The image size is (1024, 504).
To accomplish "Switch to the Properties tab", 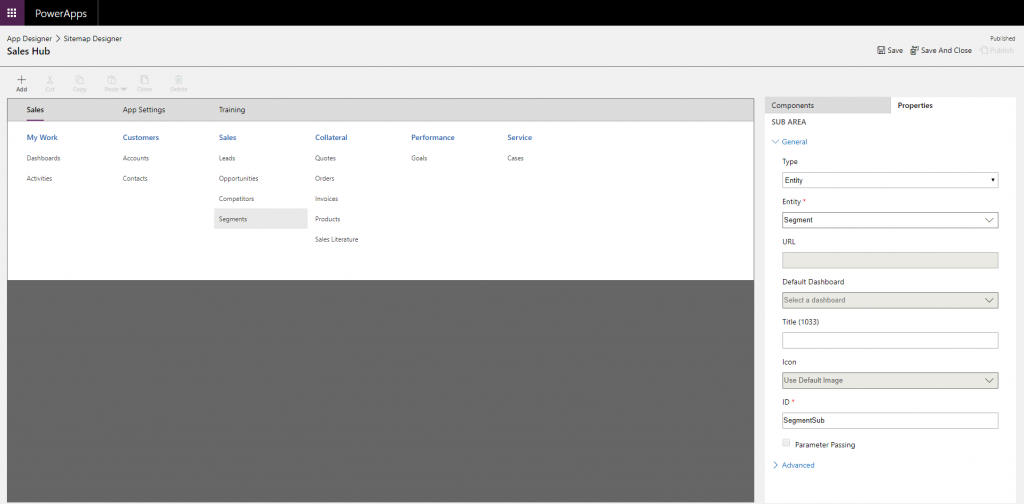I will [x=915, y=105].
